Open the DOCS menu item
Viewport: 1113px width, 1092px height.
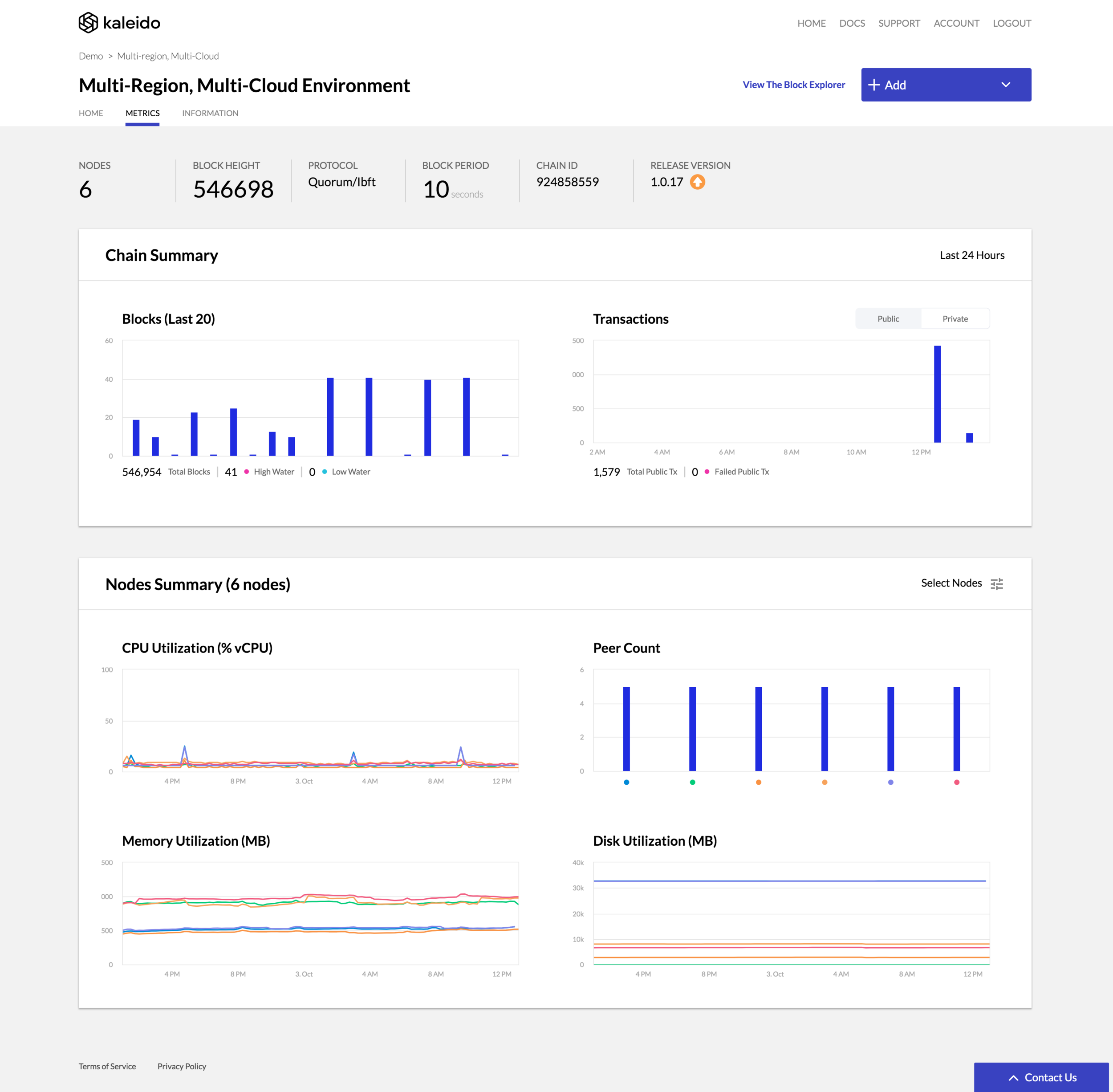click(x=852, y=24)
